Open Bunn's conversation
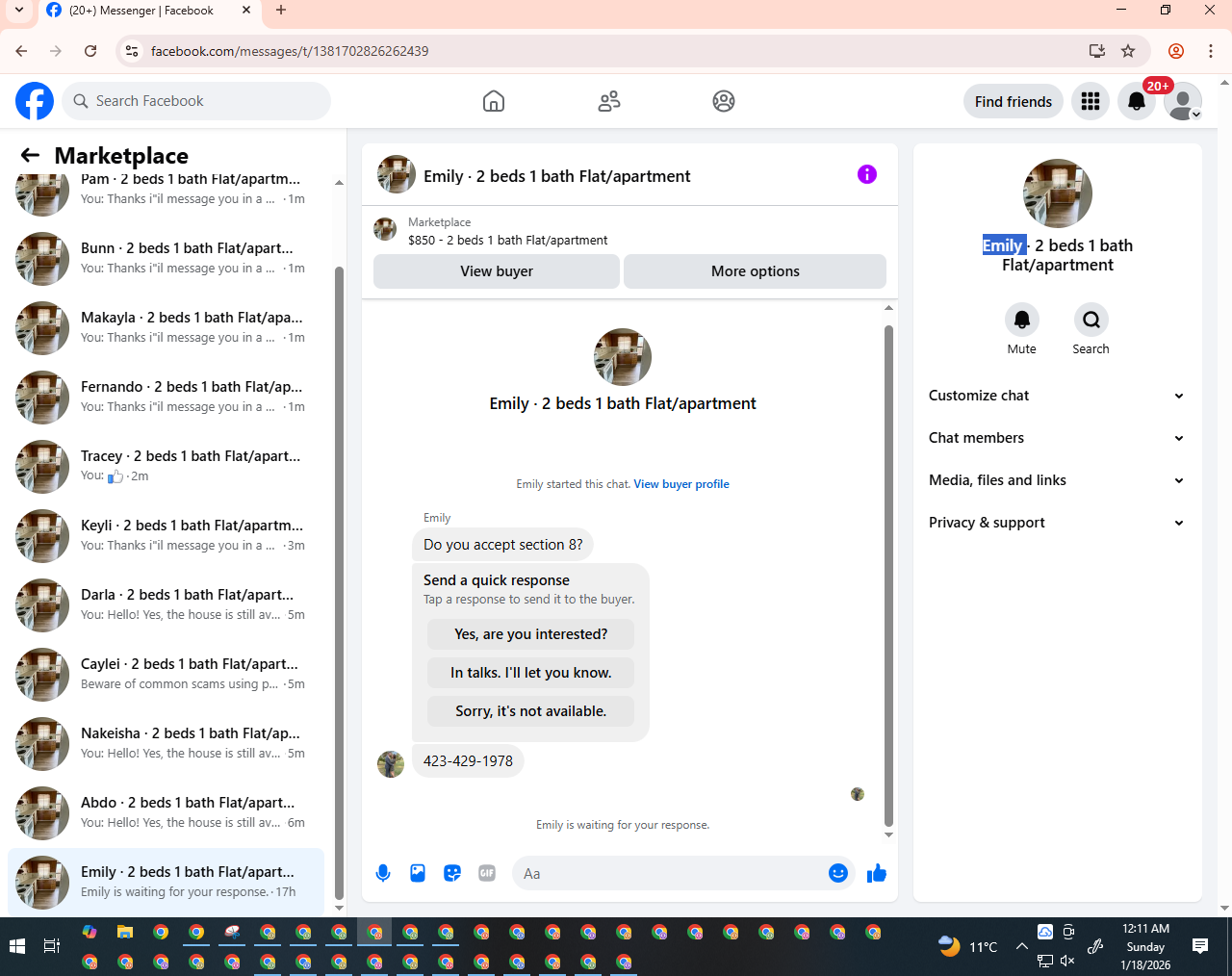 pos(166,259)
